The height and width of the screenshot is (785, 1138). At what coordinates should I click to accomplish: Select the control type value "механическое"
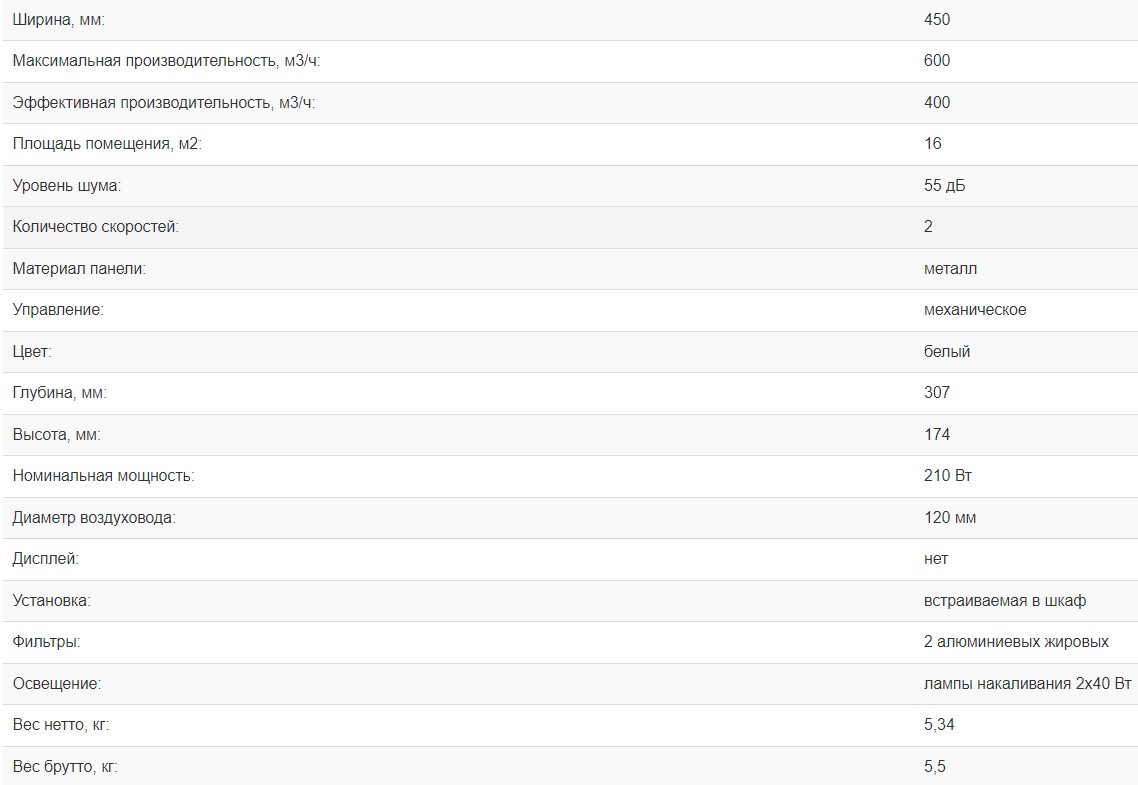[x=975, y=310]
